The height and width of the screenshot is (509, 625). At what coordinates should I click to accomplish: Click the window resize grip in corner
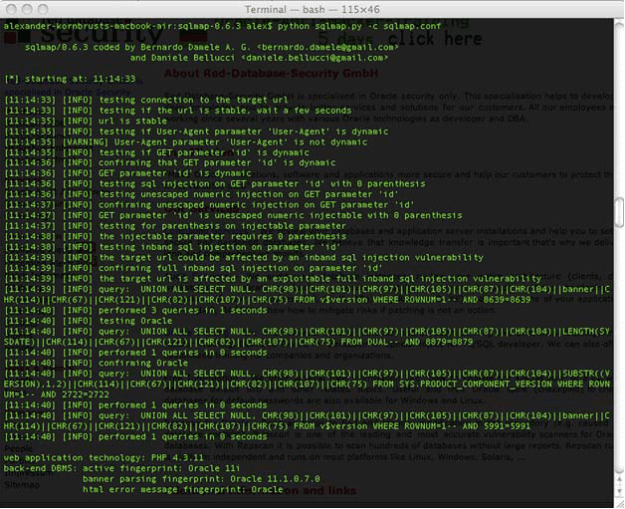(x=617, y=500)
